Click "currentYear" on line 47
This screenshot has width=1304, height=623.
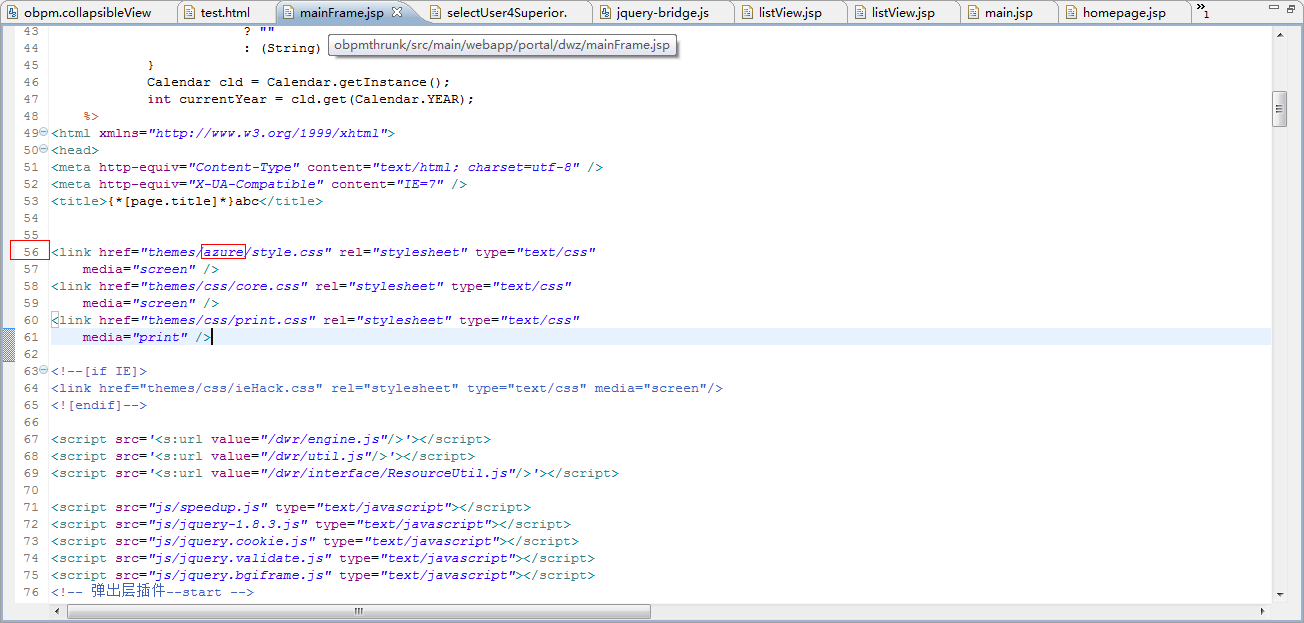point(223,99)
